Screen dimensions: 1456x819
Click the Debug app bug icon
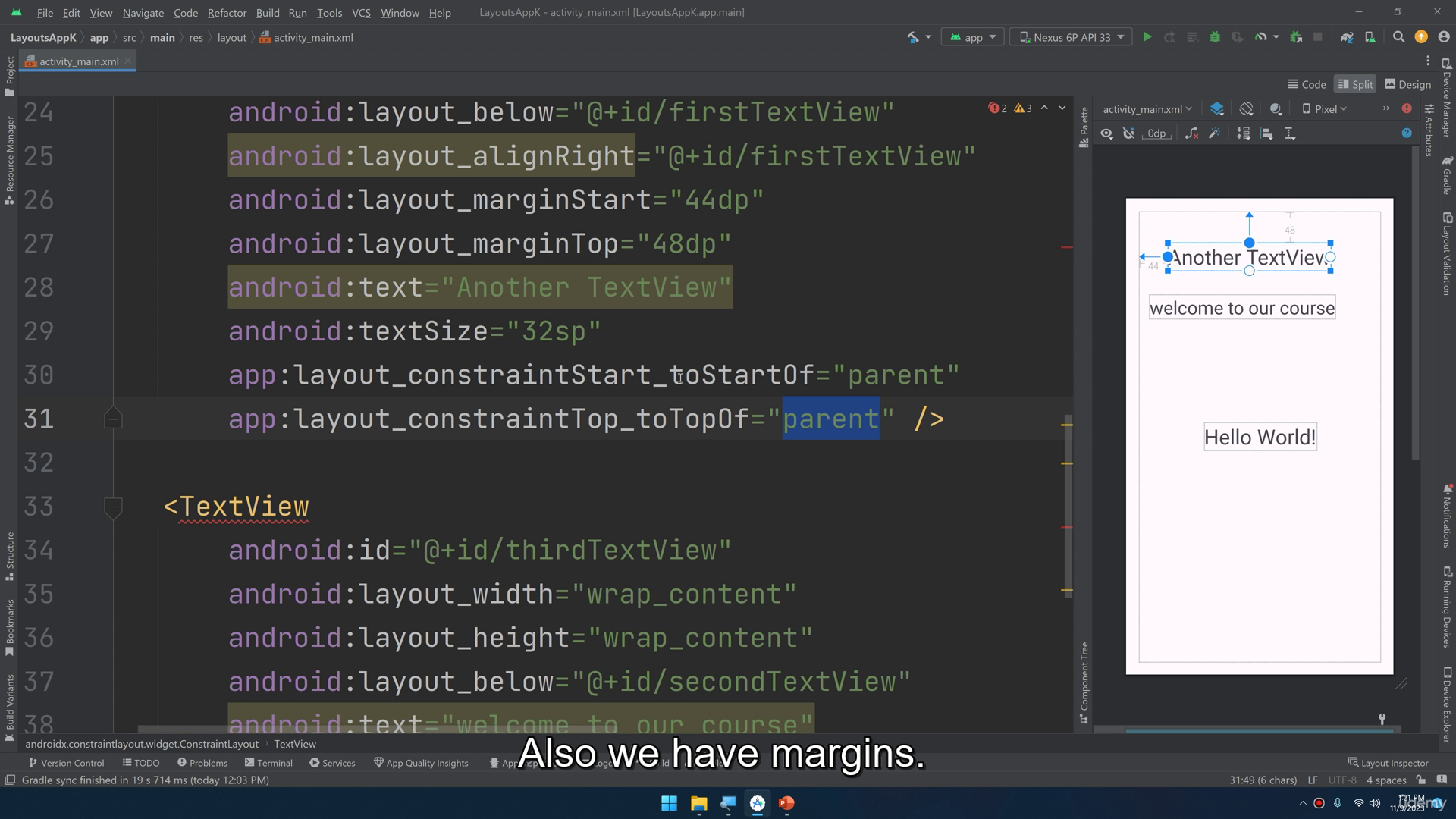click(x=1215, y=37)
